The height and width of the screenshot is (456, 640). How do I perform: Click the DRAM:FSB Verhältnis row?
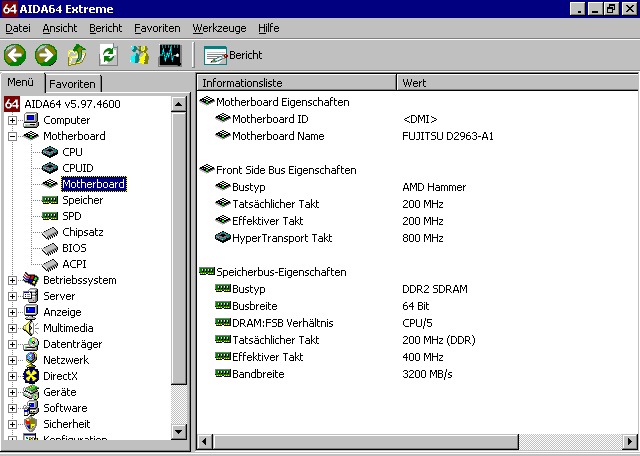tap(417, 323)
